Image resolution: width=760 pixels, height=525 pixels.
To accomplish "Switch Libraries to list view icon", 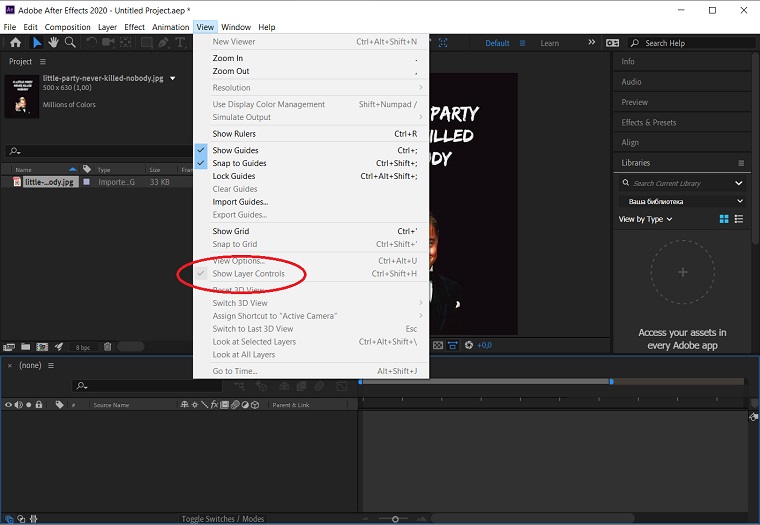I will pos(740,219).
